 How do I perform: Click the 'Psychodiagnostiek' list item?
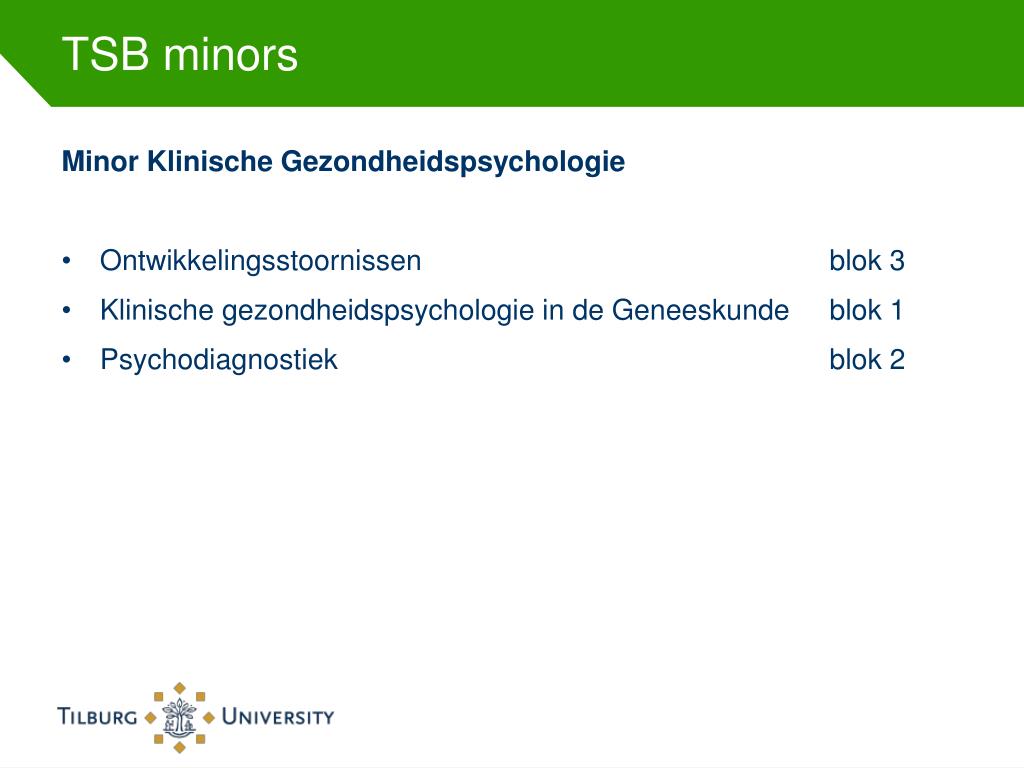219,360
